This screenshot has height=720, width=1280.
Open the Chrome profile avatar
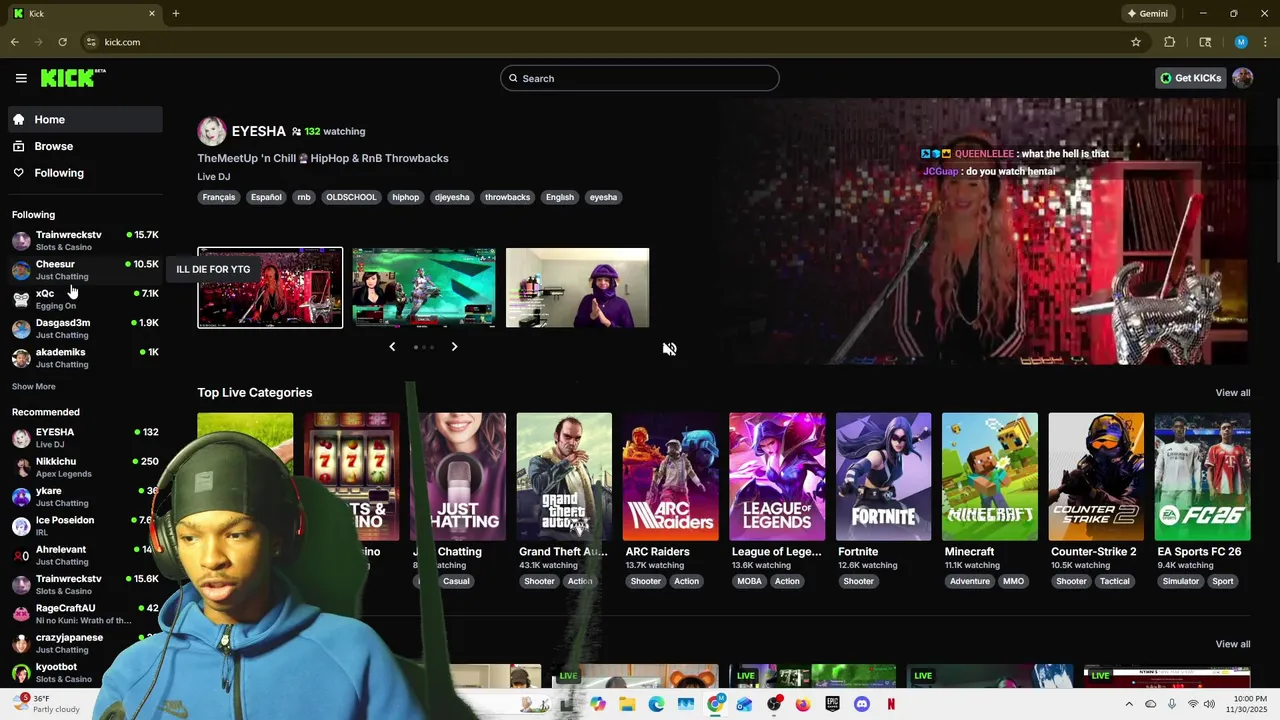tap(1241, 42)
